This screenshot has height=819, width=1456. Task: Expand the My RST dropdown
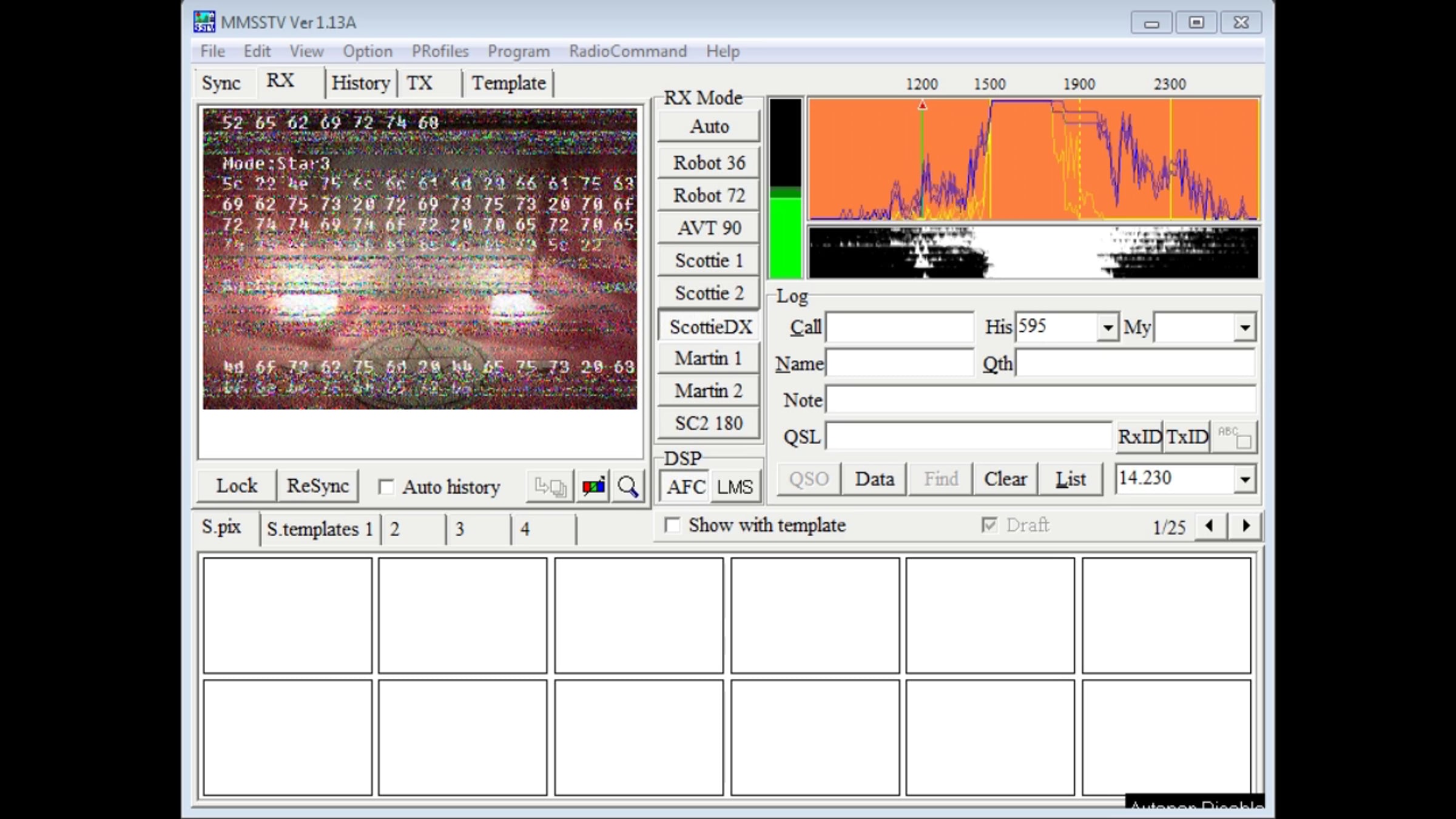(1245, 328)
